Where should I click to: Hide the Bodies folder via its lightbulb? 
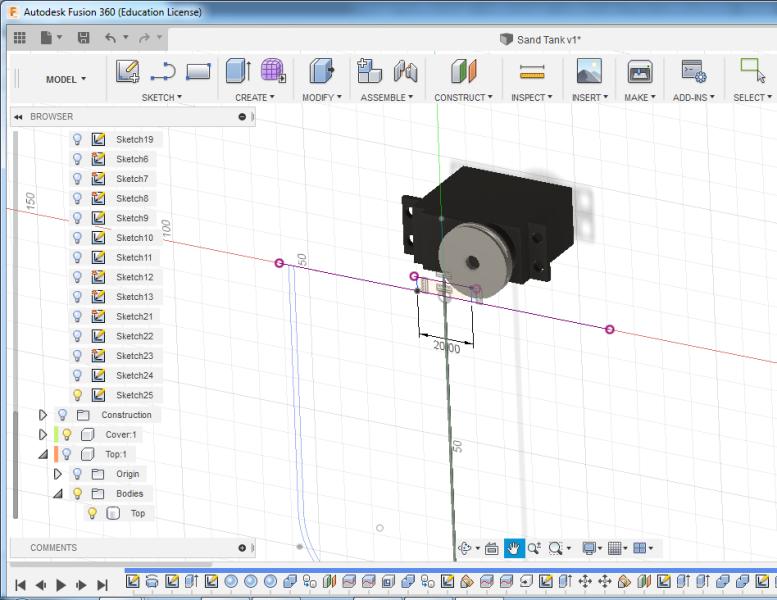click(78, 493)
